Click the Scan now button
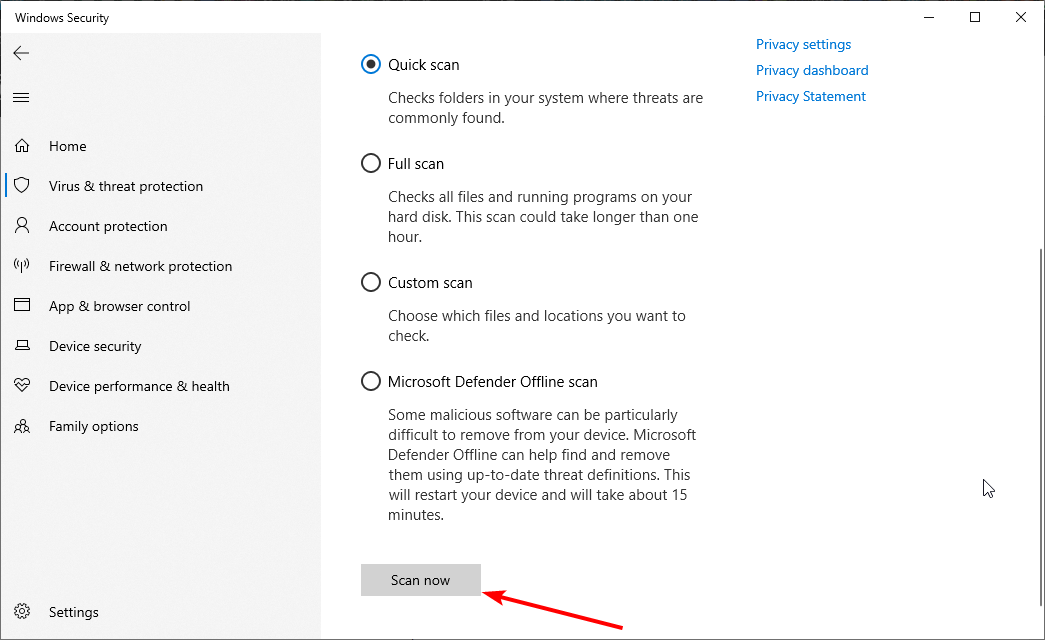The image size is (1045, 640). tap(421, 580)
